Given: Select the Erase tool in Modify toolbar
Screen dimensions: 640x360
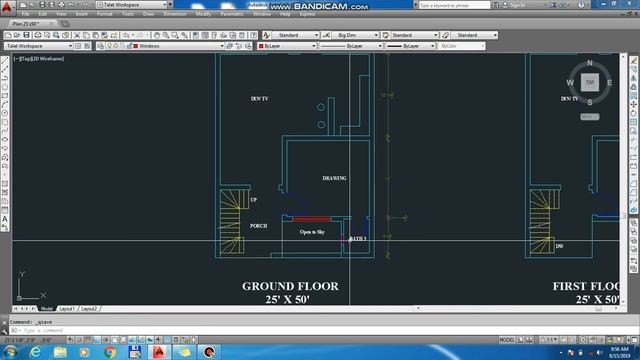Looking at the screenshot, I should [633, 60].
